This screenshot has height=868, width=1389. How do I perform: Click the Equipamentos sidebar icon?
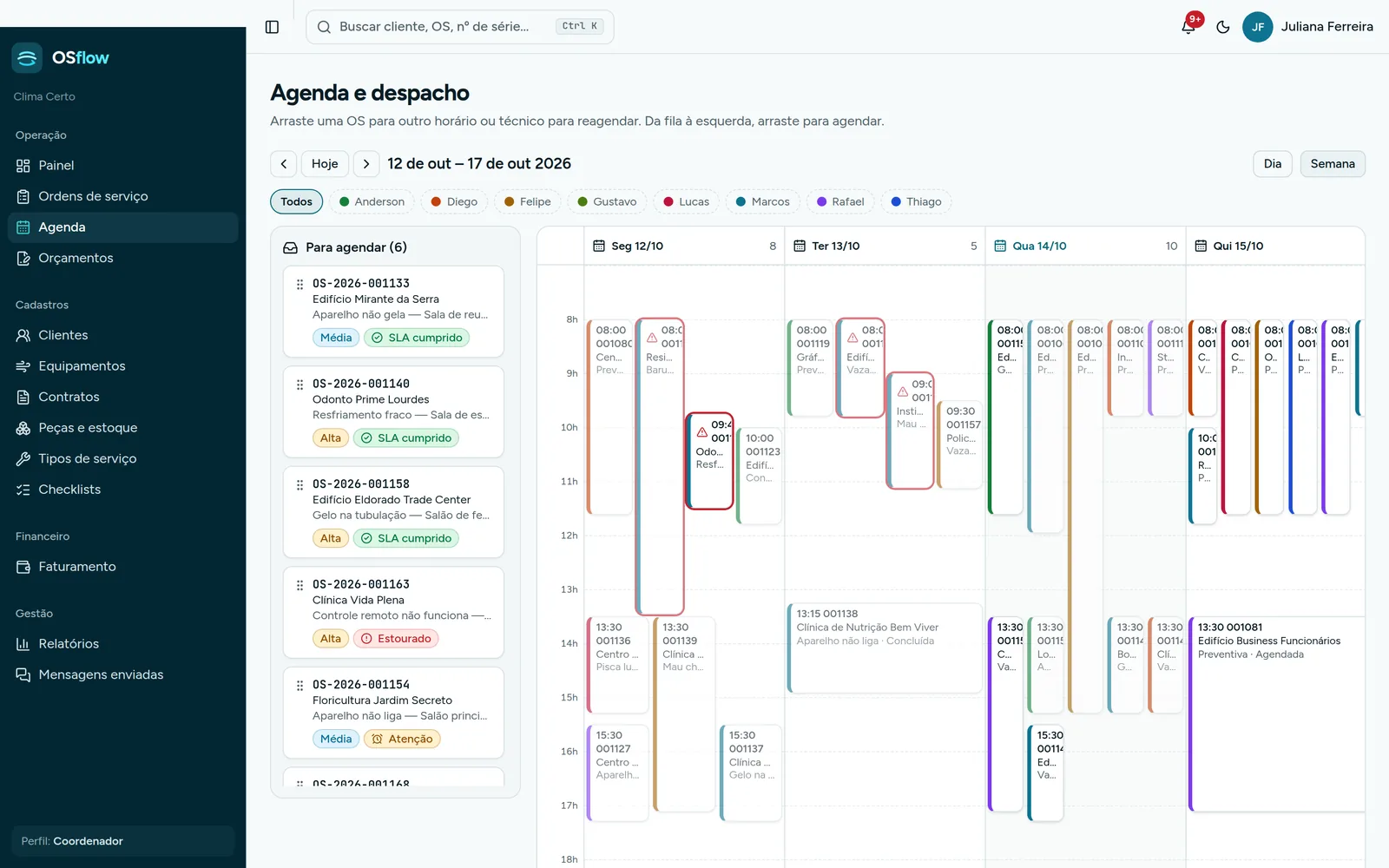[23, 366]
